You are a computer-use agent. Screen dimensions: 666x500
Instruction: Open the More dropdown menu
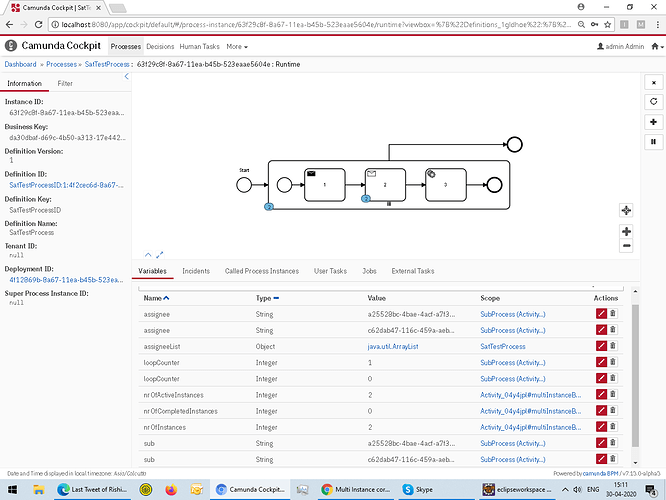[237, 47]
